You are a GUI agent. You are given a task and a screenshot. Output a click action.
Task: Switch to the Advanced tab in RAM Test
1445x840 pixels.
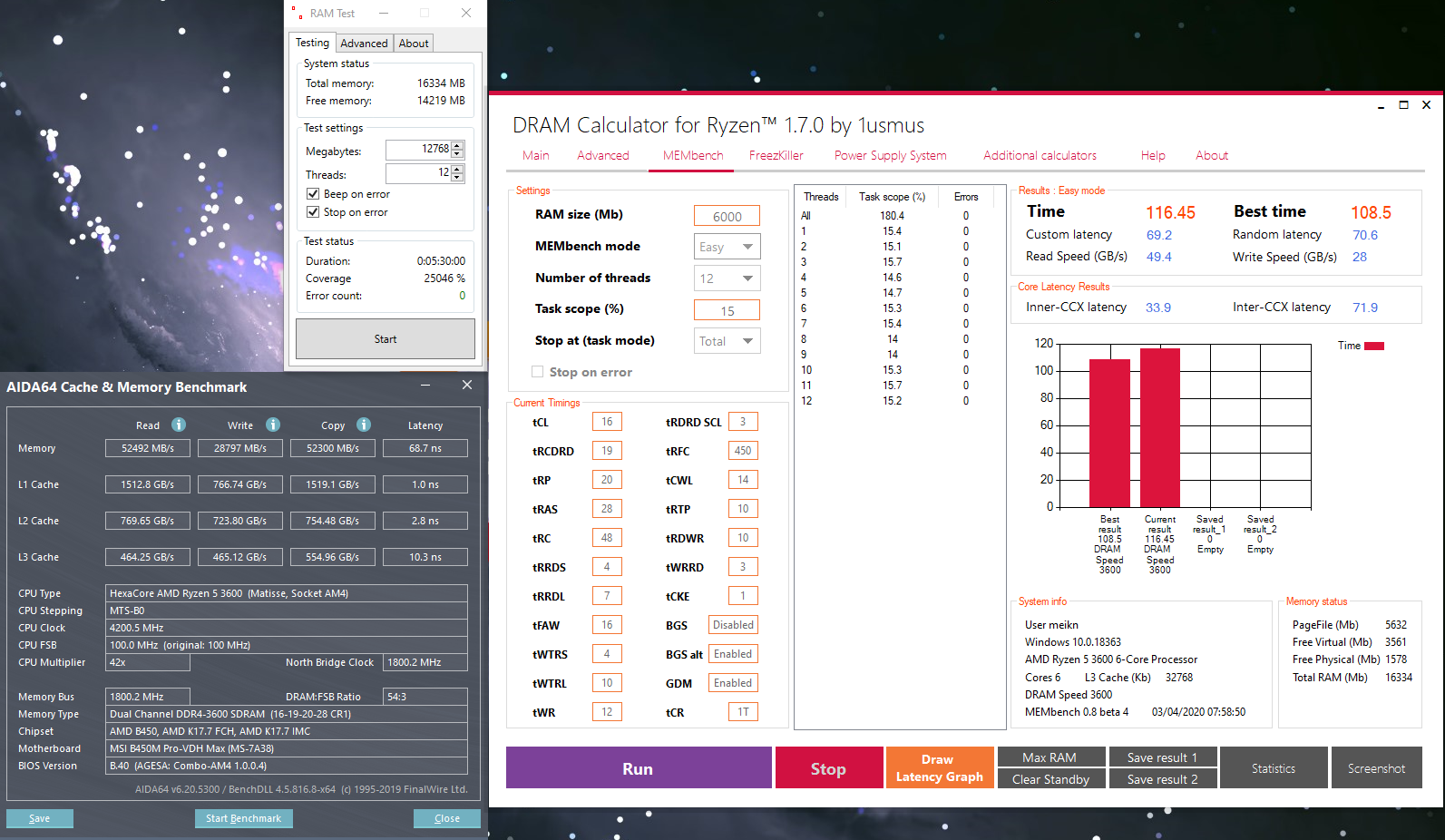point(364,44)
